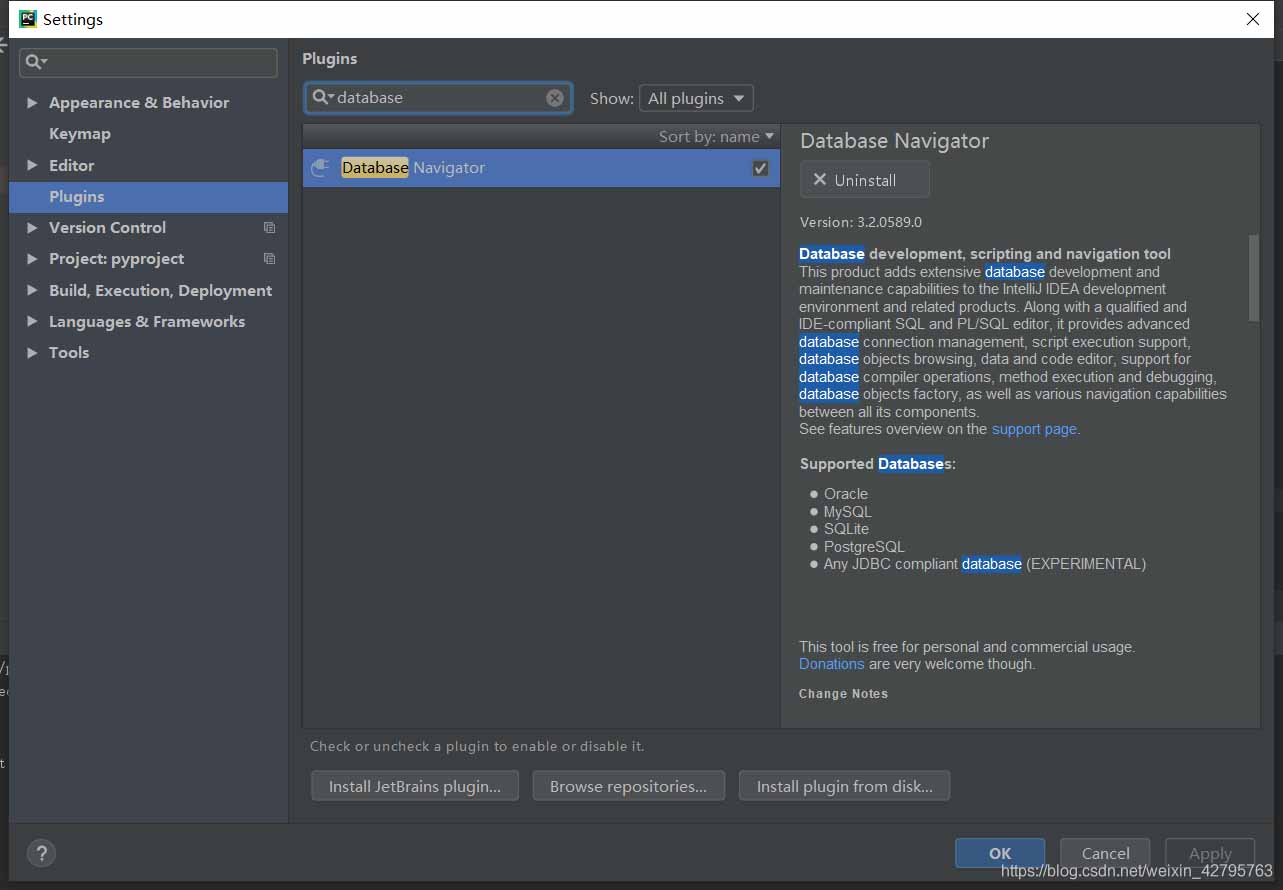This screenshot has width=1283, height=890.
Task: Click search icon in settings search box
Action: coord(35,62)
